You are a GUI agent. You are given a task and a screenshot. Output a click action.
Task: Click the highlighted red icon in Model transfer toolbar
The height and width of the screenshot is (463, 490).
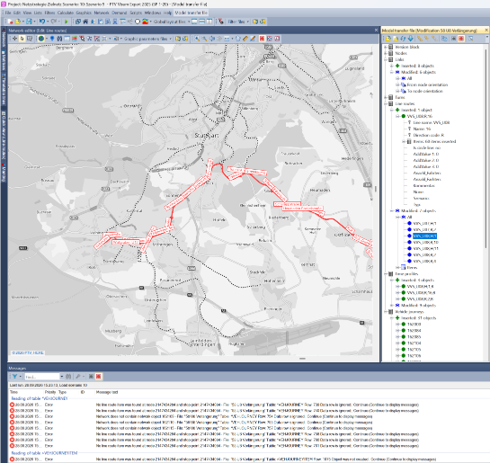click(461, 39)
